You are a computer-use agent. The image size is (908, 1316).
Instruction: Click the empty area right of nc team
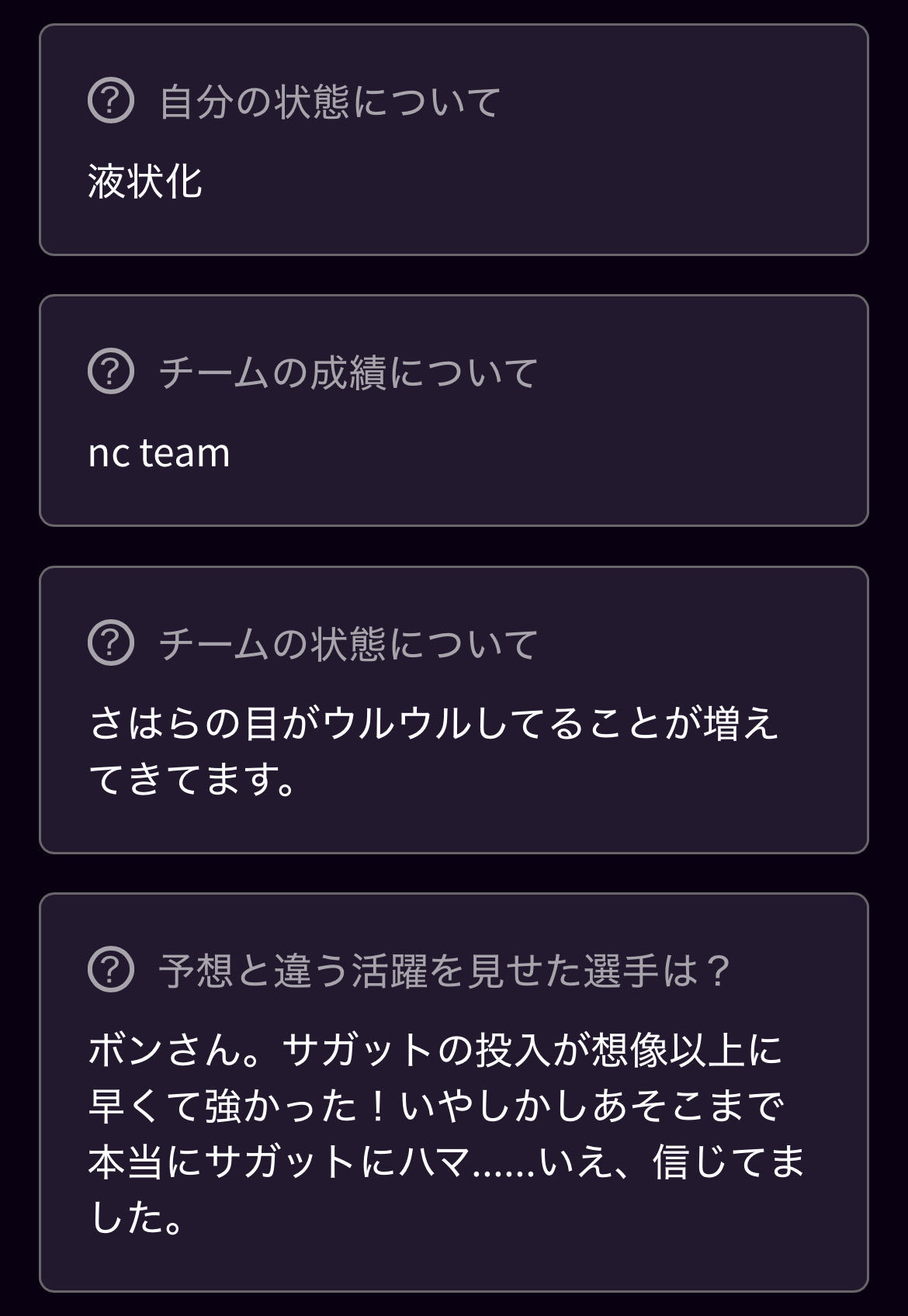543,453
